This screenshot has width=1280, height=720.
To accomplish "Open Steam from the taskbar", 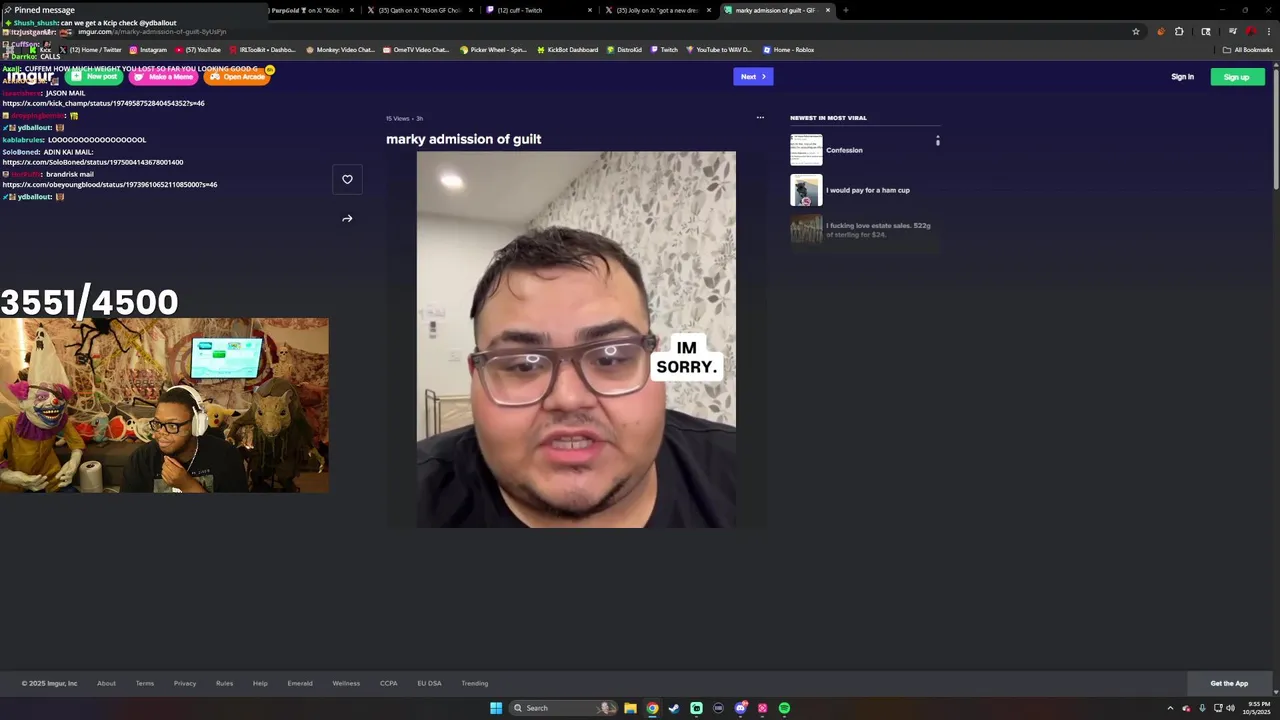I will pos(674,708).
